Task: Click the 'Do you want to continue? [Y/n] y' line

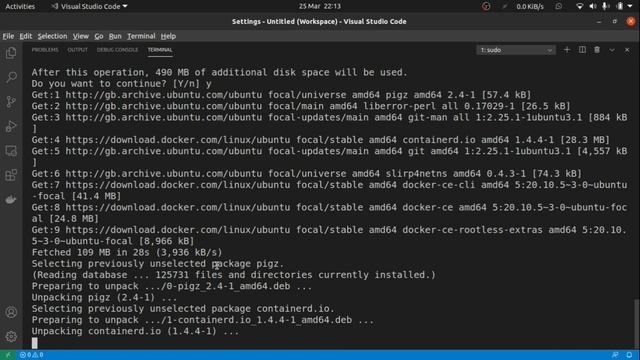Action: [x=122, y=84]
